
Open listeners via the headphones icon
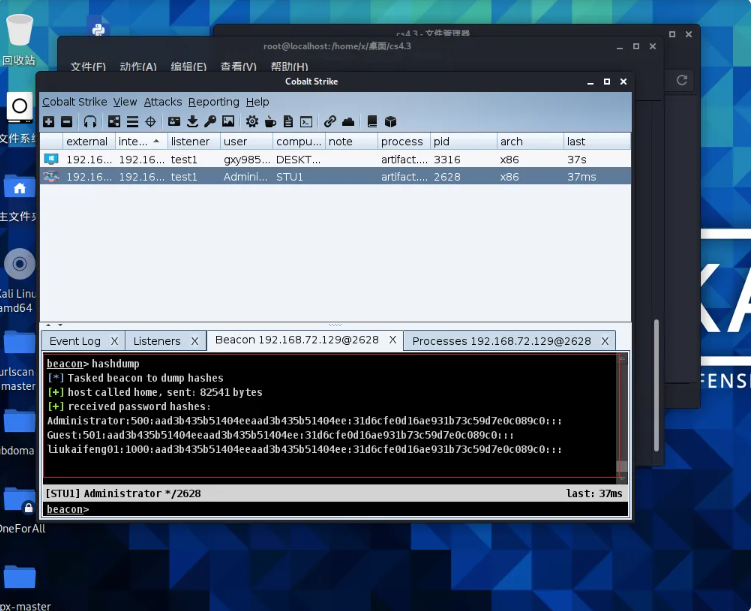click(90, 122)
